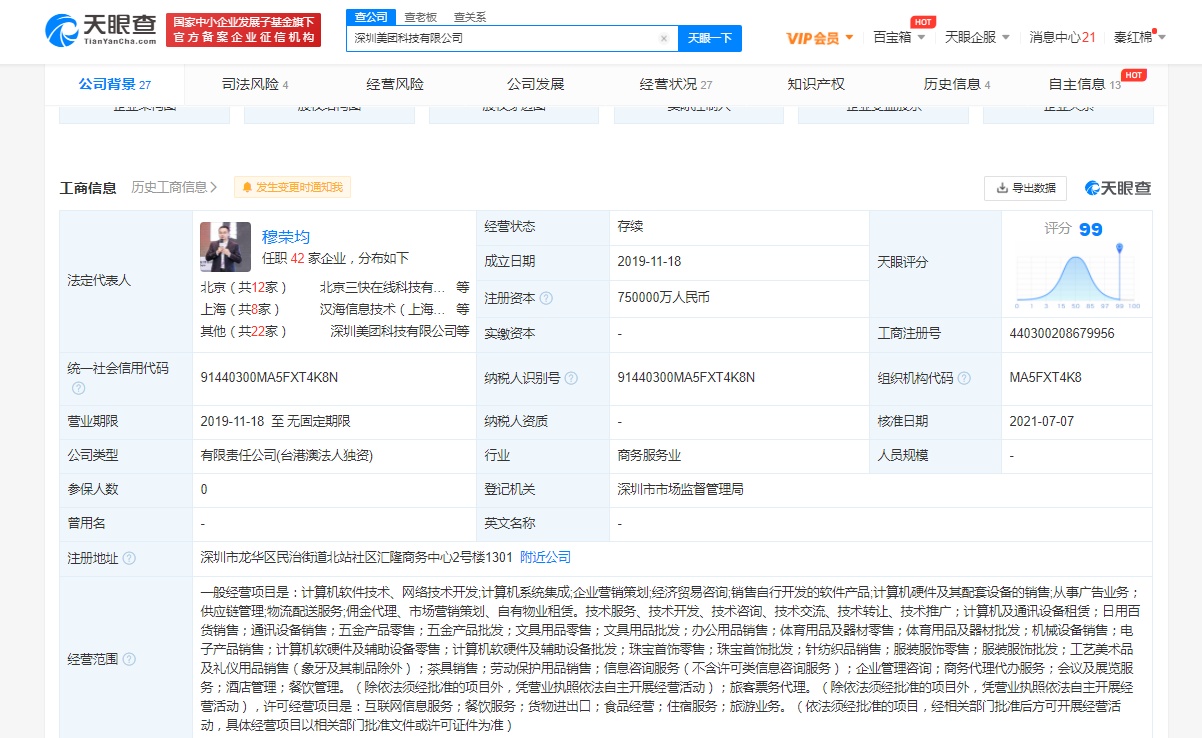The image size is (1202, 738).
Task: Open help icon next to 注册资本
Action: pos(546,298)
